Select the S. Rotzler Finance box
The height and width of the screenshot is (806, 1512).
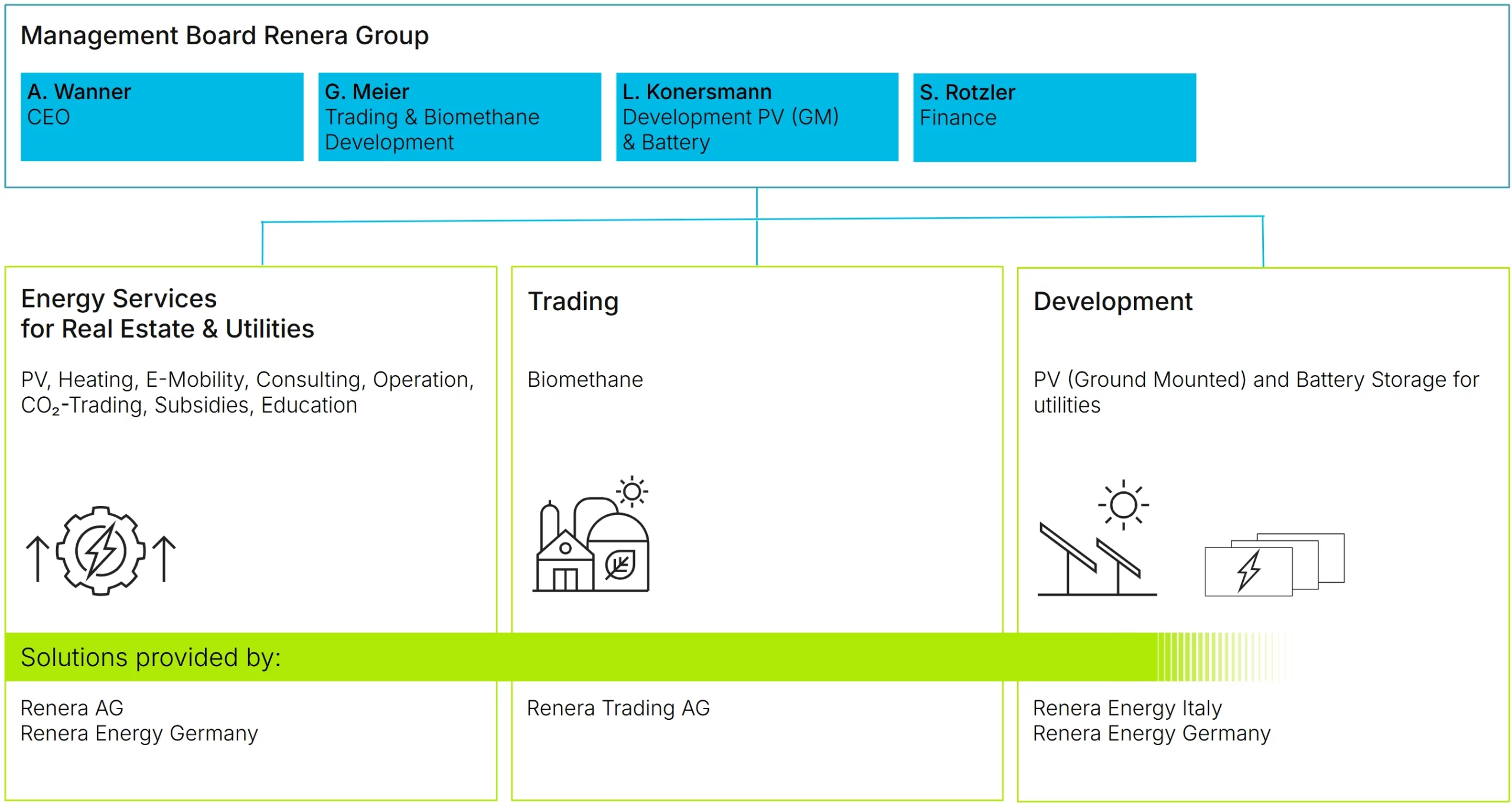point(1054,118)
